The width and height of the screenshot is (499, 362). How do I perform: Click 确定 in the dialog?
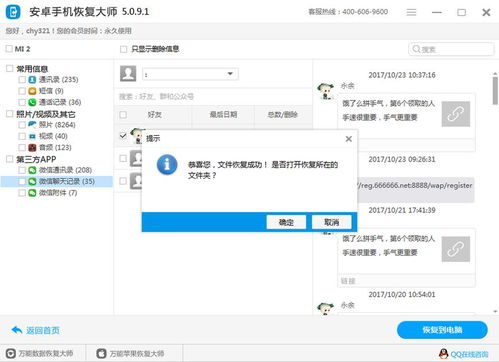(x=286, y=222)
